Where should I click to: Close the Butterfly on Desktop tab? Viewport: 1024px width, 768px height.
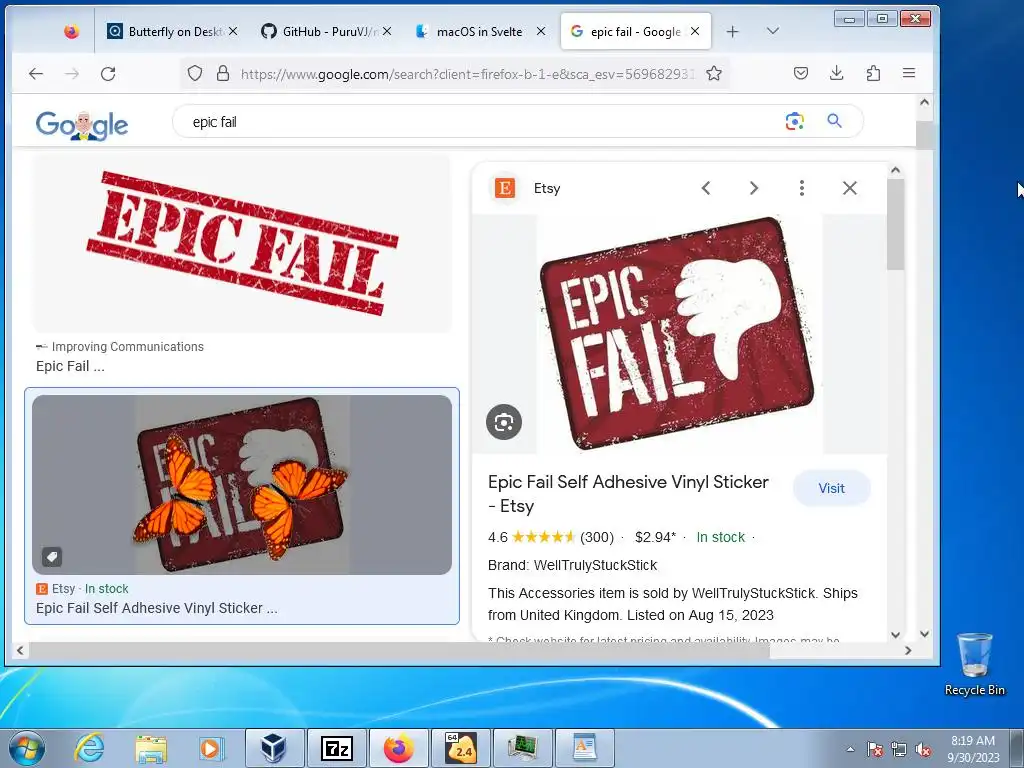233,31
